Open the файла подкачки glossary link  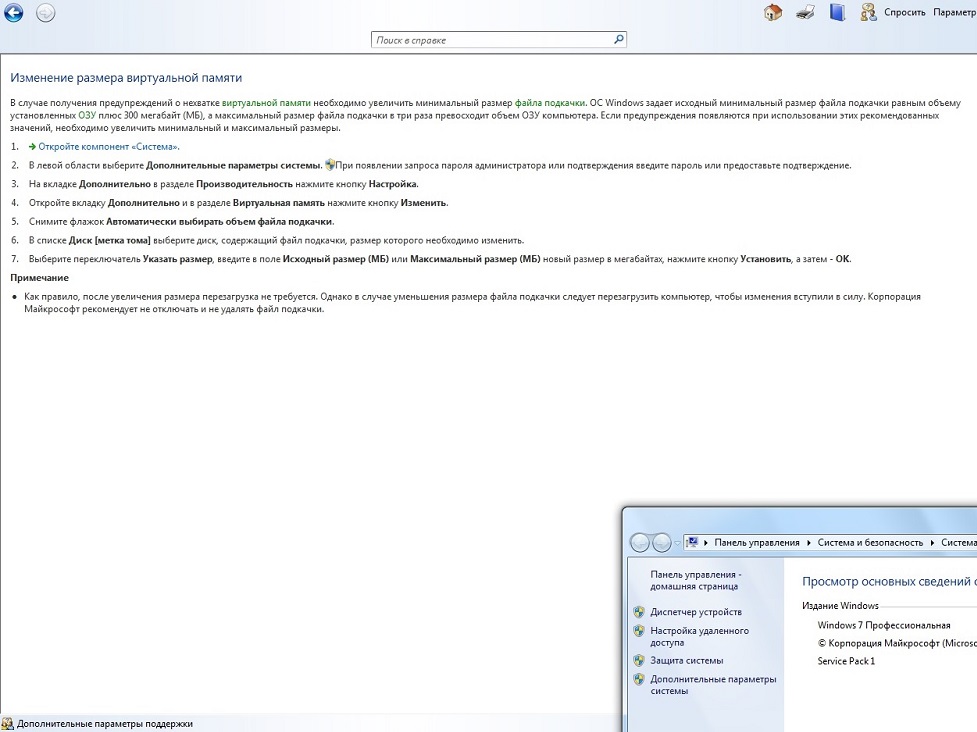click(550, 103)
